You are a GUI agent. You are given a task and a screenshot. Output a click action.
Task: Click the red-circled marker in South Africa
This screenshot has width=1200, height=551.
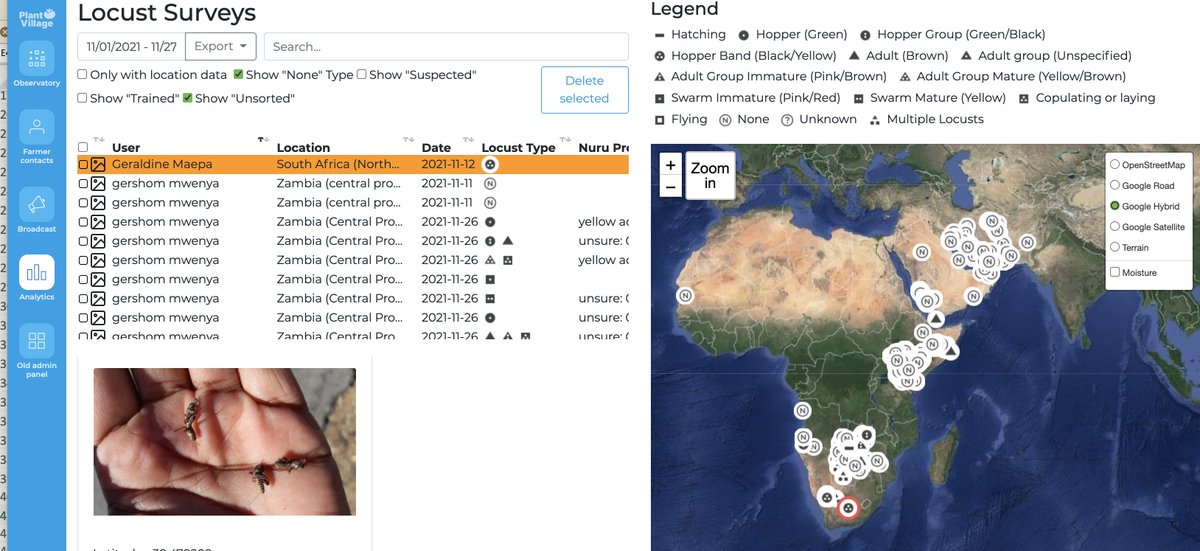[849, 510]
